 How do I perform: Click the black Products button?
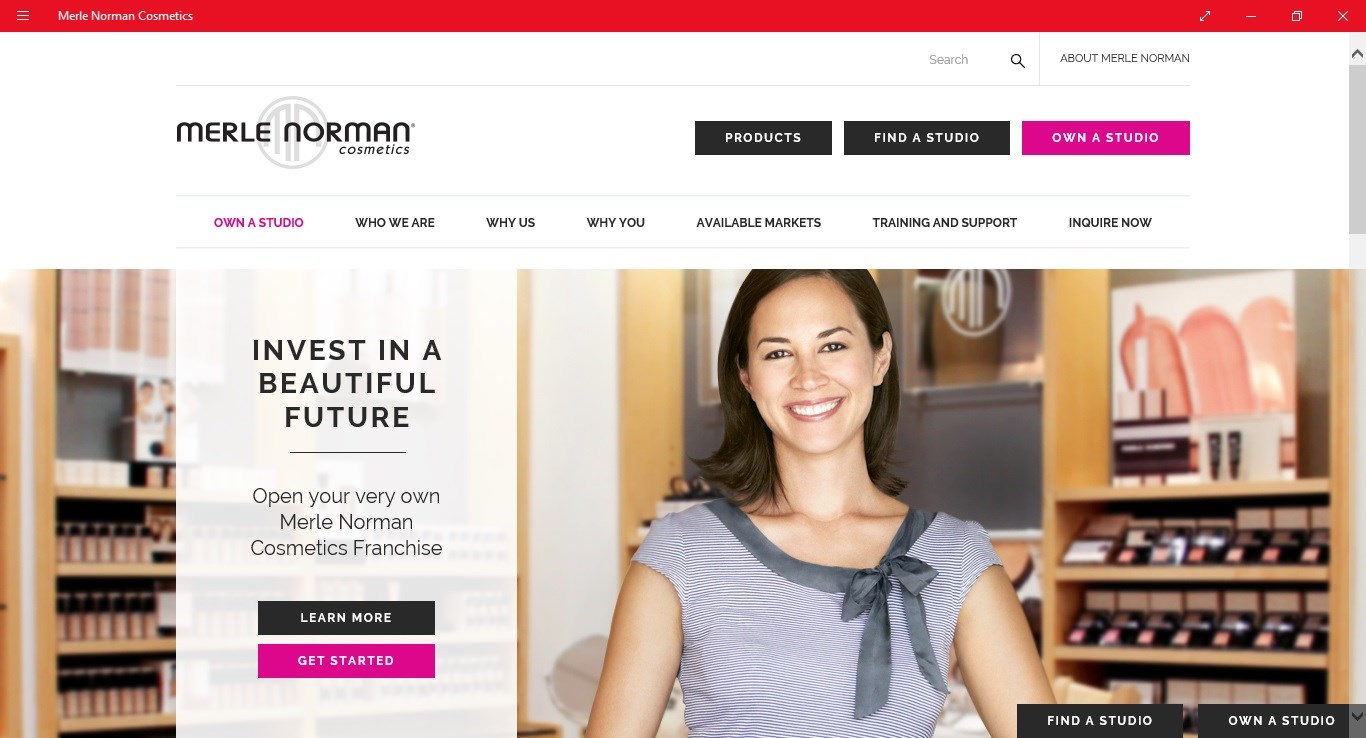pyautogui.click(x=763, y=138)
